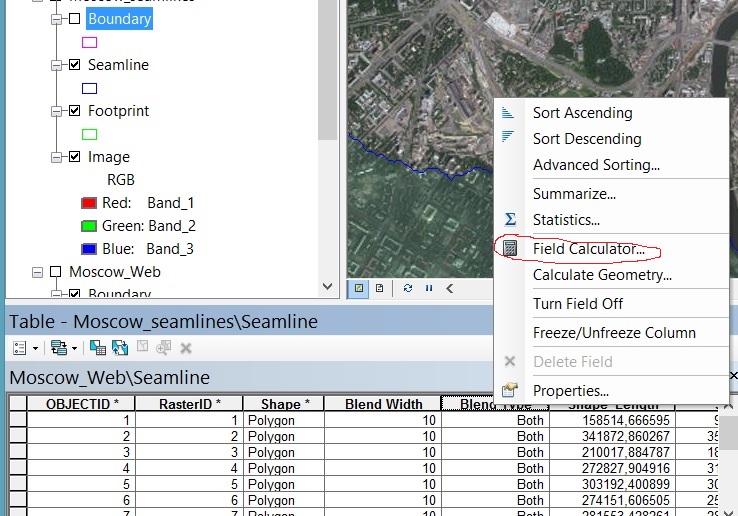
Task: Click the Sort Descending icon in context menu
Action: click(507, 136)
